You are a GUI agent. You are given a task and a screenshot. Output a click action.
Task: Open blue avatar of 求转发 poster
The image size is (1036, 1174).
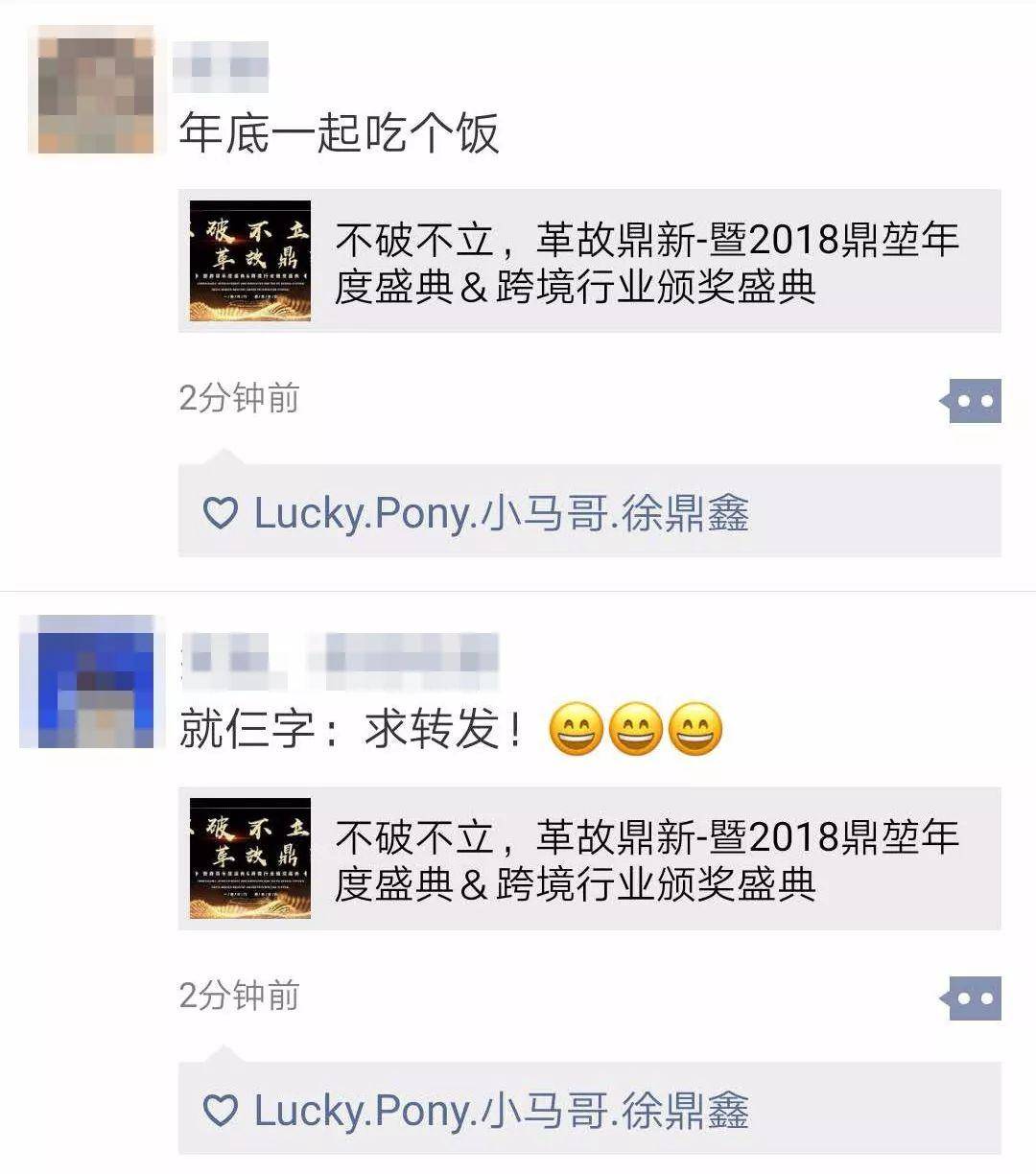[x=87, y=682]
